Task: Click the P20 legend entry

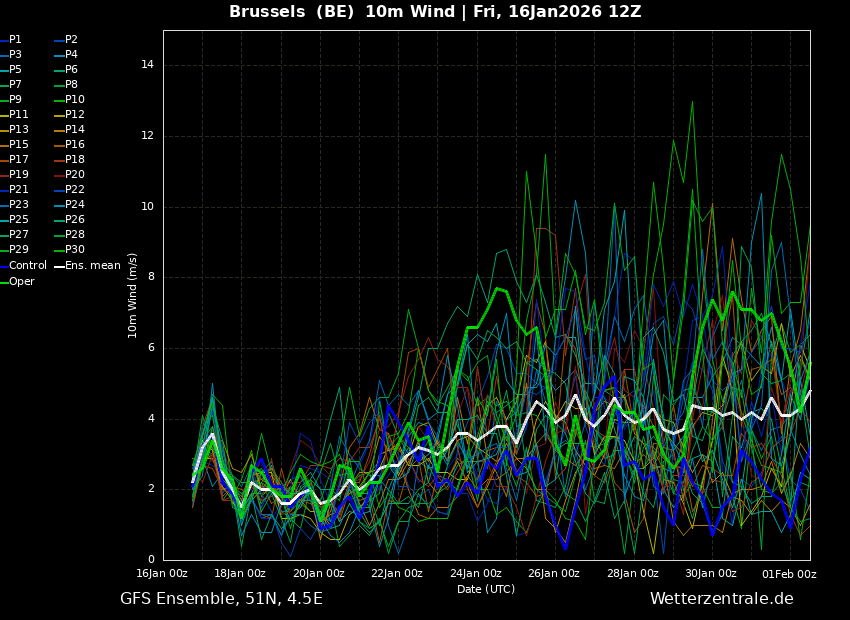Action: pyautogui.click(x=70, y=175)
